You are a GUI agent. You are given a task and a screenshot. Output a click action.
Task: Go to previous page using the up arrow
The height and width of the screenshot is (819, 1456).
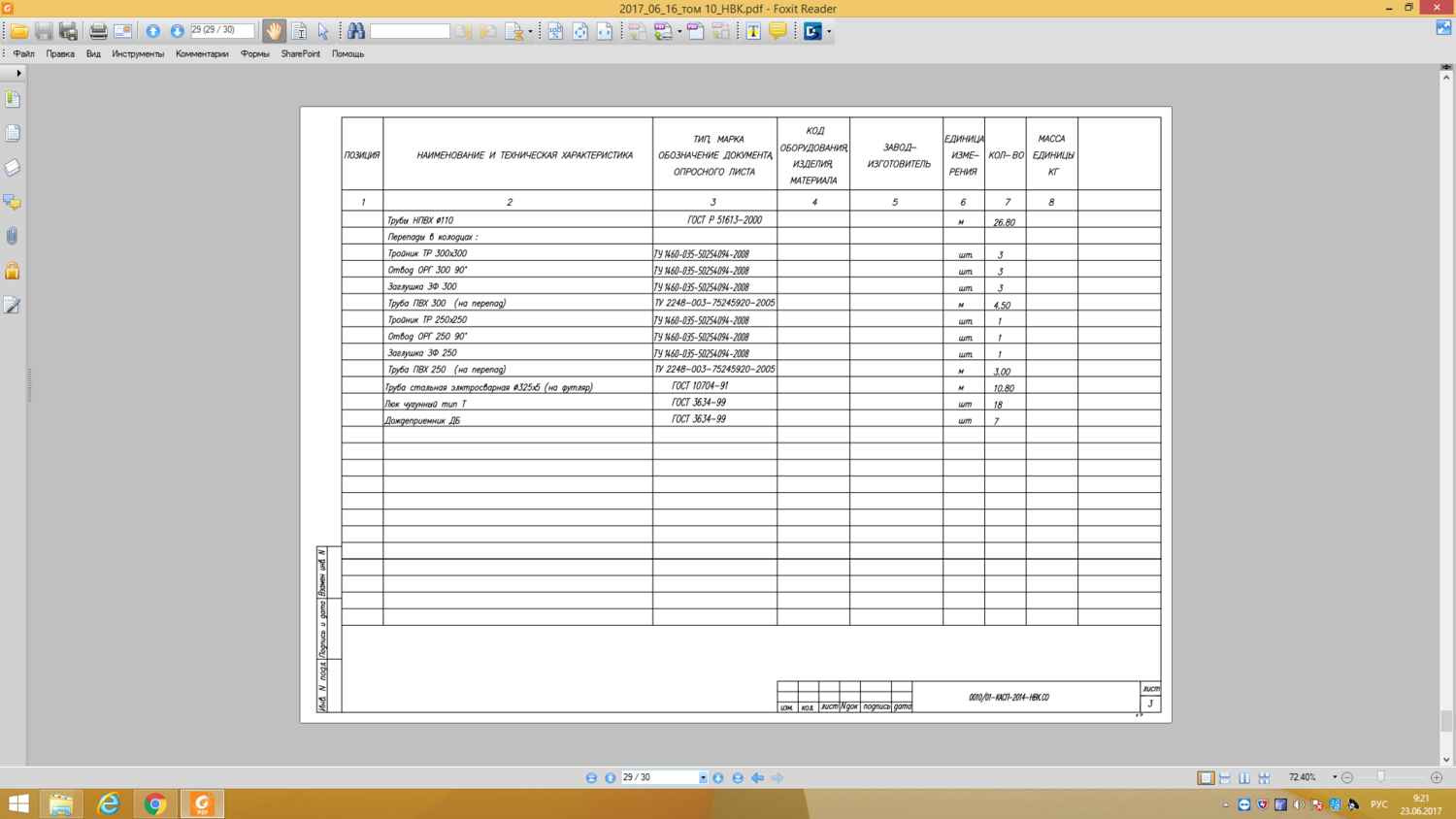pos(153,31)
